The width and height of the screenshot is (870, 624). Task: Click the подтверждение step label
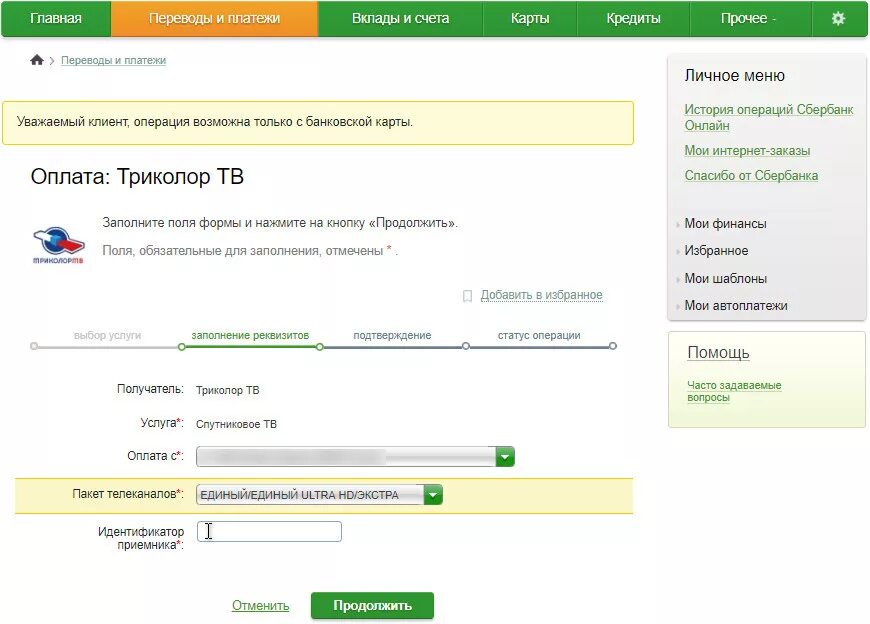click(x=392, y=335)
